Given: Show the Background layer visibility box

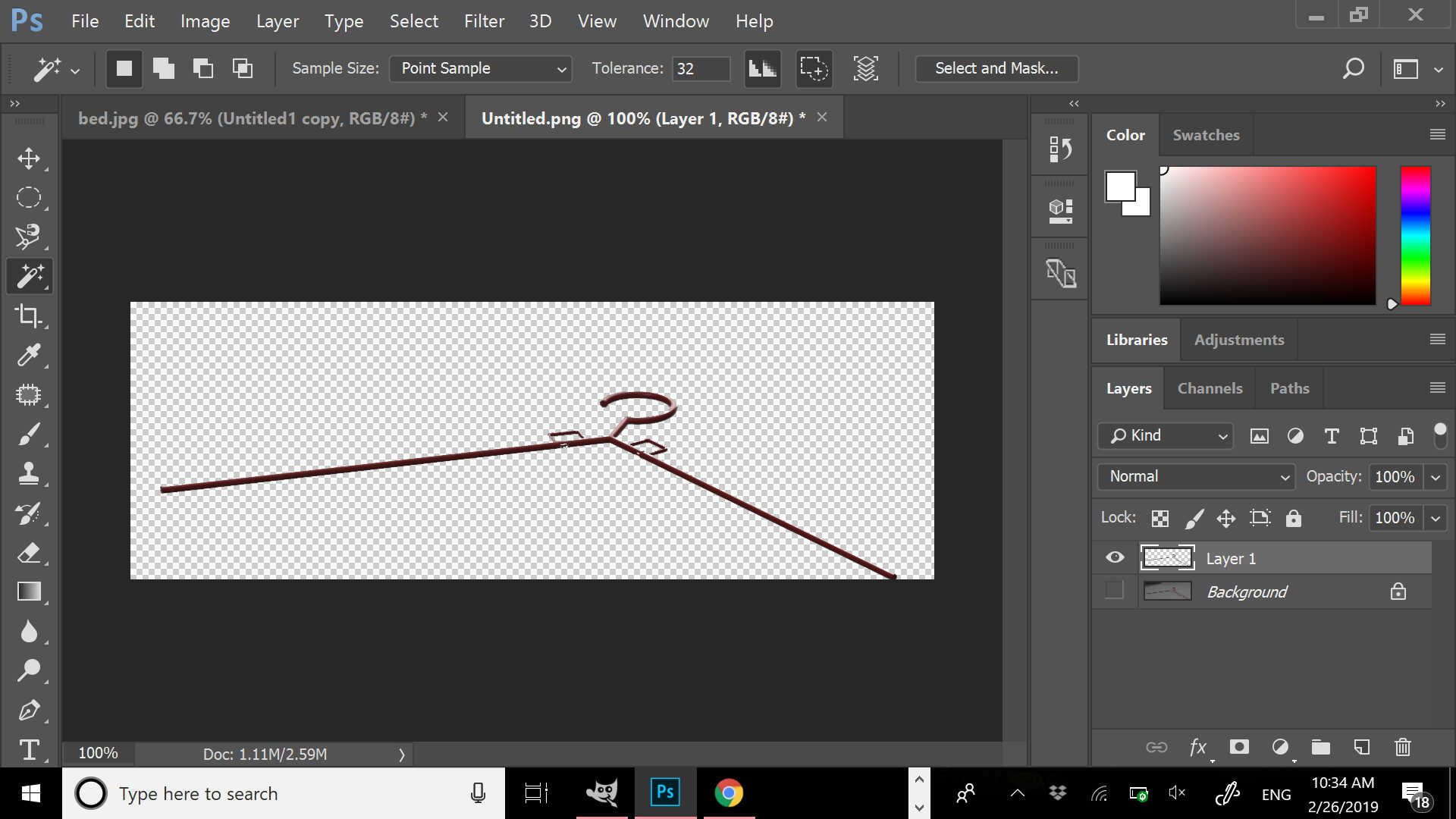Looking at the screenshot, I should [x=1114, y=591].
